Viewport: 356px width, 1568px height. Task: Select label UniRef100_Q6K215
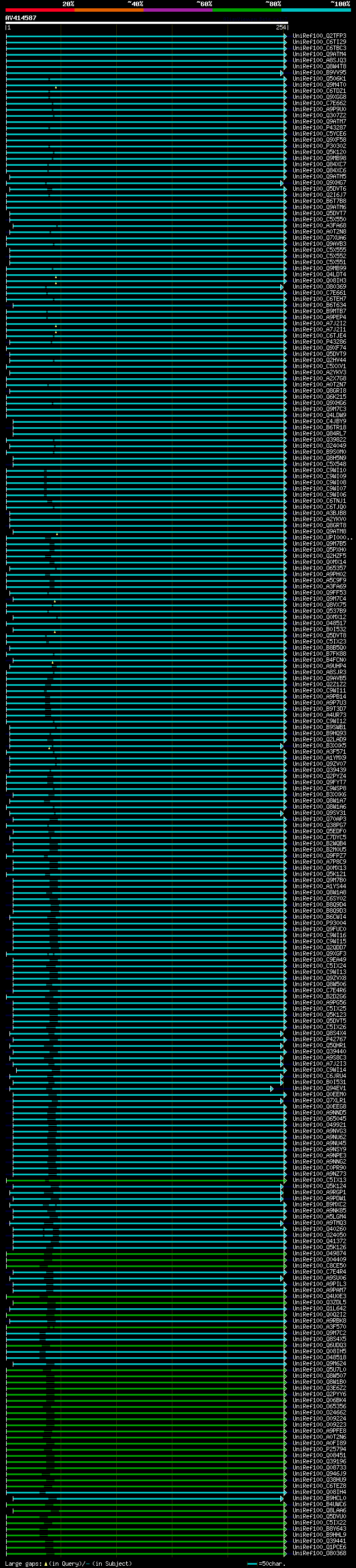(x=319, y=397)
